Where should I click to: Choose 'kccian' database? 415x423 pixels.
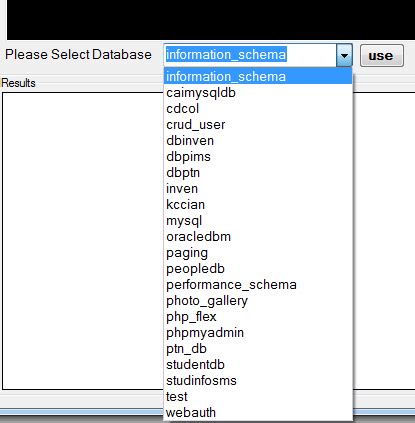click(x=258, y=205)
